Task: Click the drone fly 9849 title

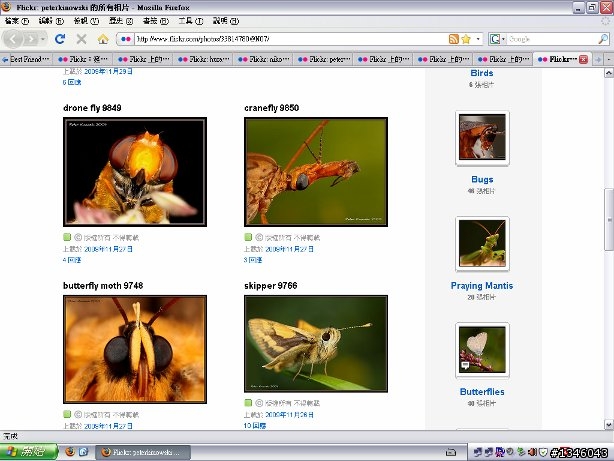Action: pos(92,108)
